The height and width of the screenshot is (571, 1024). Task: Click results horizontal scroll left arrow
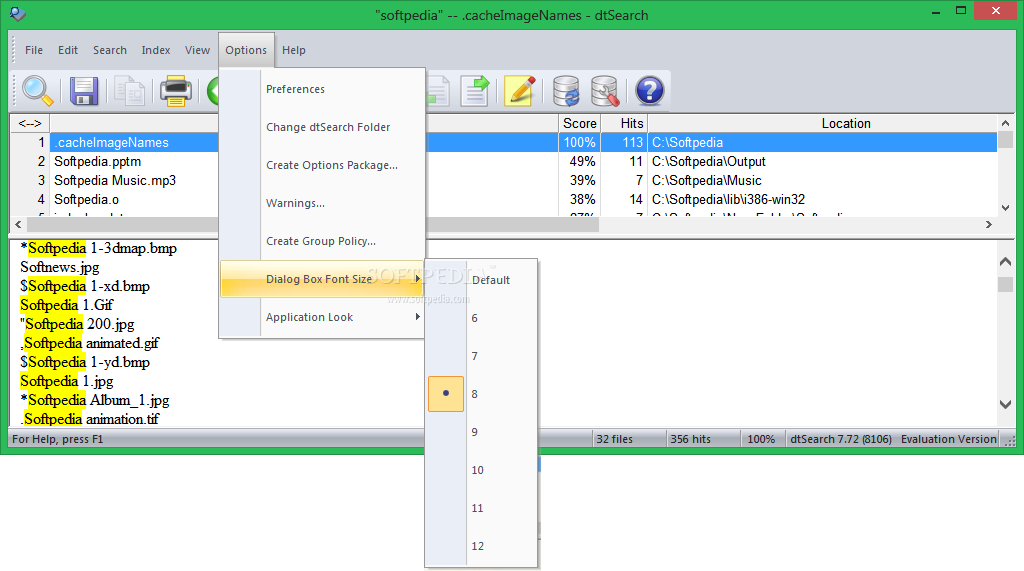[18, 224]
